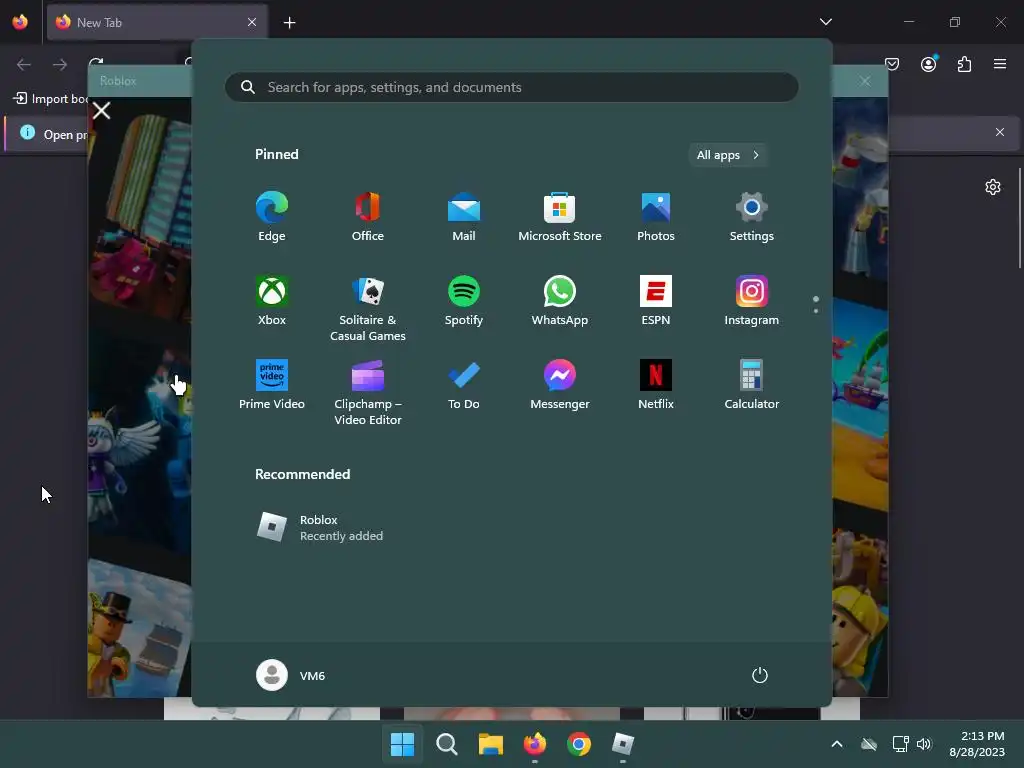Open Messenger

tap(560, 385)
